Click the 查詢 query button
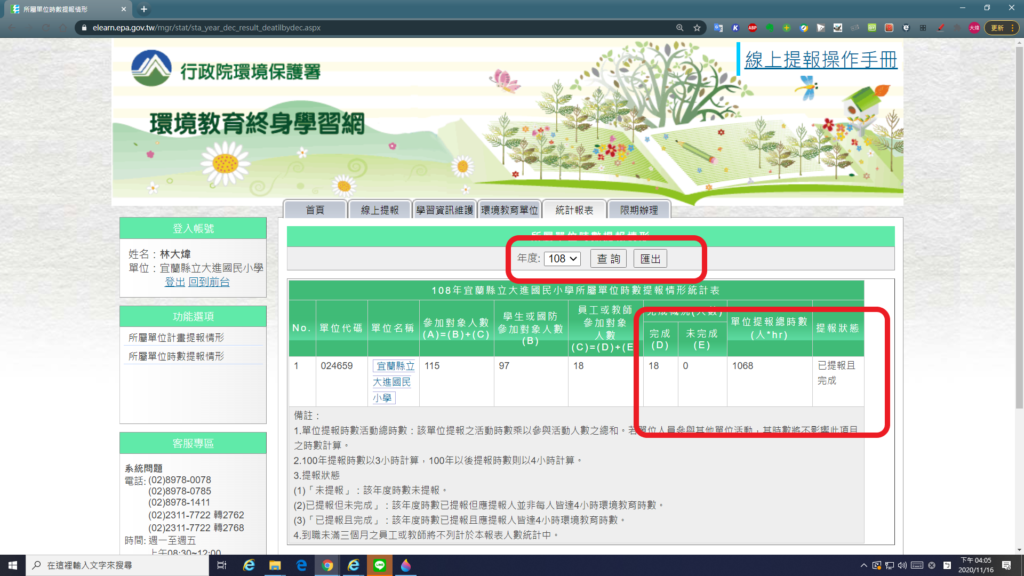The image size is (1024, 576). click(x=609, y=259)
